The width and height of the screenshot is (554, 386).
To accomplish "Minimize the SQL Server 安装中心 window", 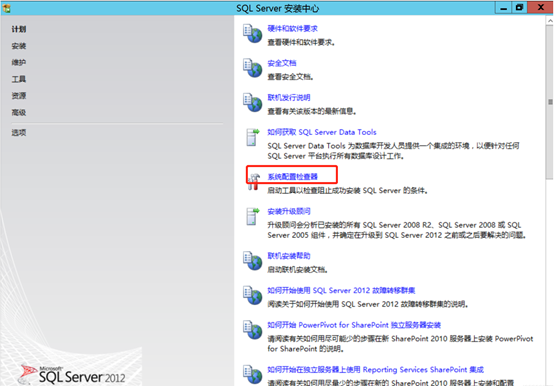I will coord(503,8).
